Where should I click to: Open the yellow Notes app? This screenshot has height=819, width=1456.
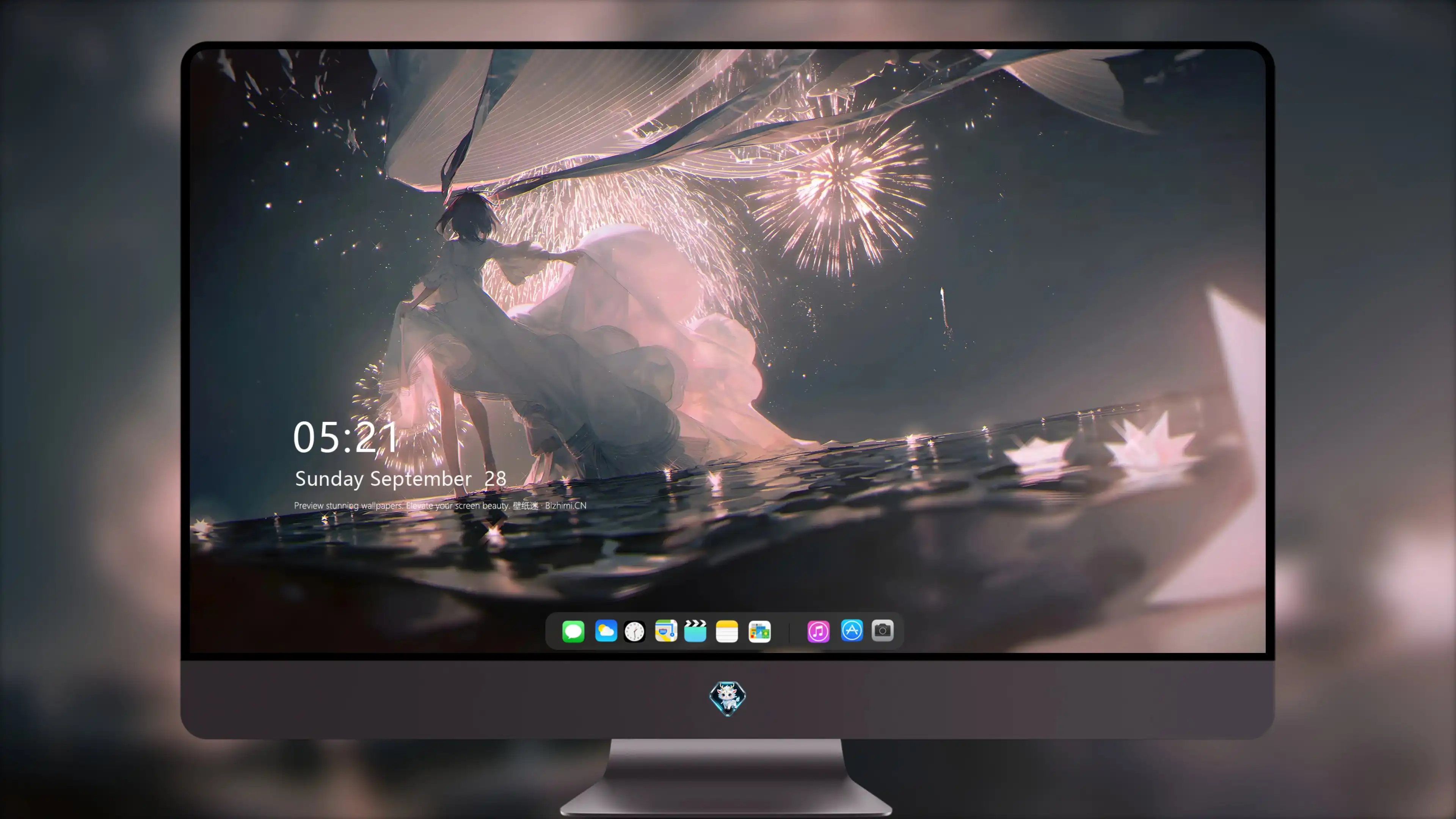click(727, 631)
